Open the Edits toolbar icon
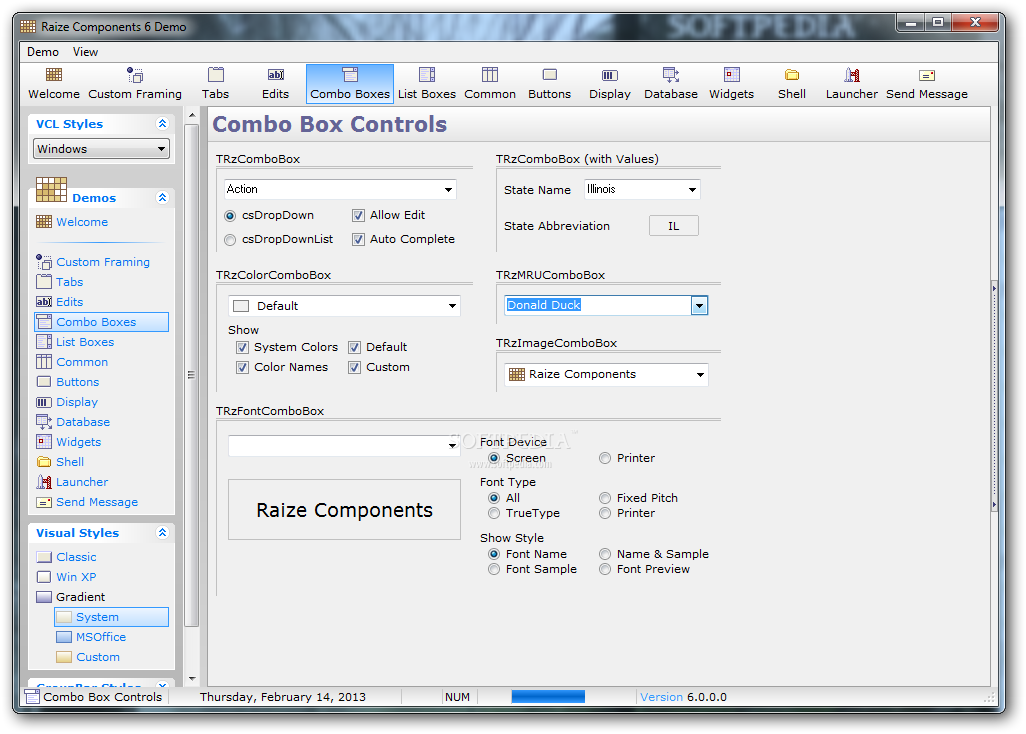The height and width of the screenshot is (734, 1026). (x=275, y=75)
